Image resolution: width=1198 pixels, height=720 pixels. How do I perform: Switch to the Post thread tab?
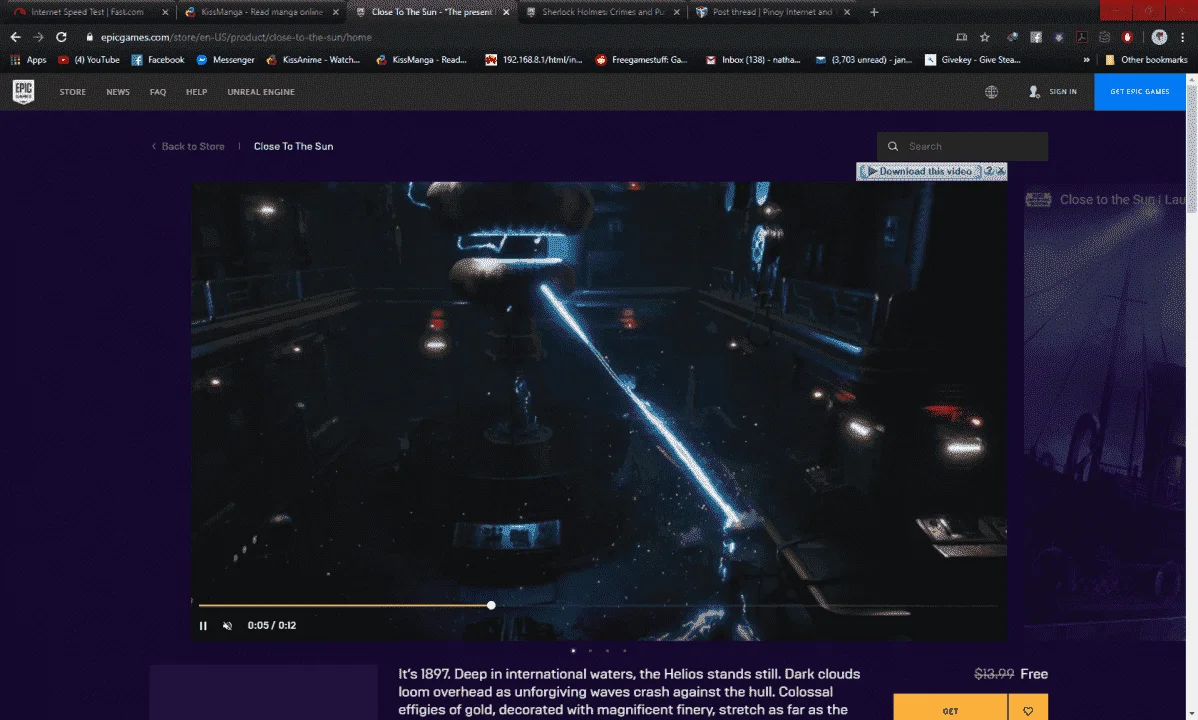tap(772, 12)
